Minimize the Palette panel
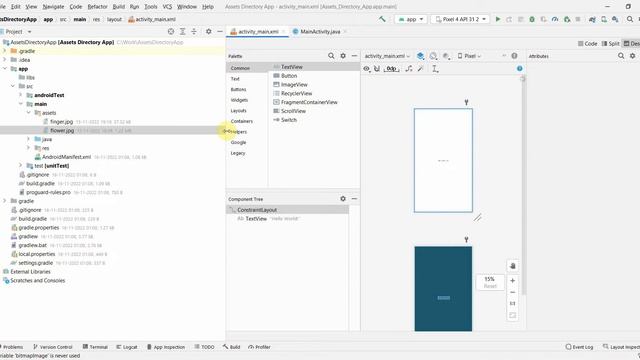 click(x=354, y=56)
